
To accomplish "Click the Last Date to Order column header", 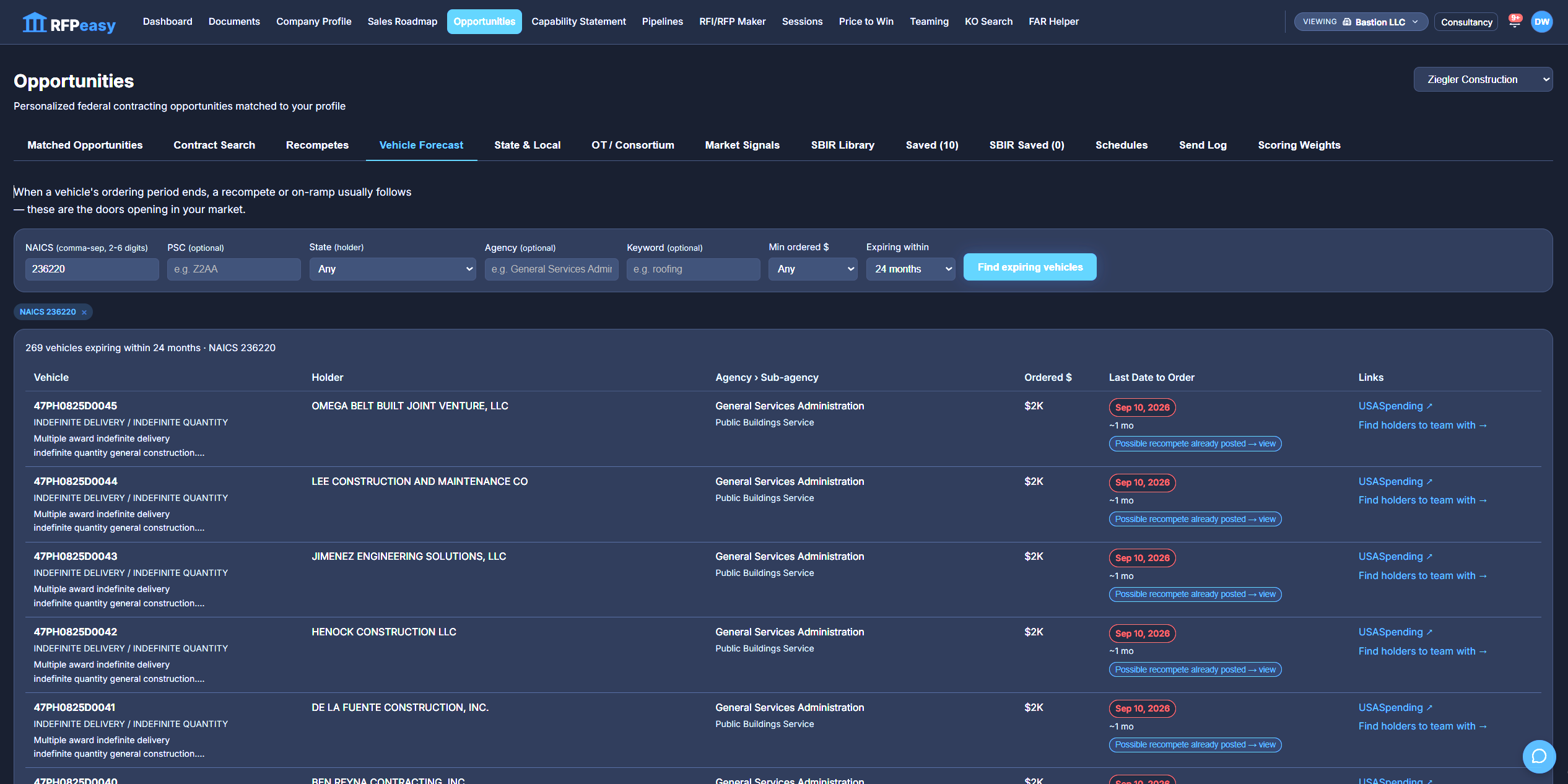I will (1151, 377).
